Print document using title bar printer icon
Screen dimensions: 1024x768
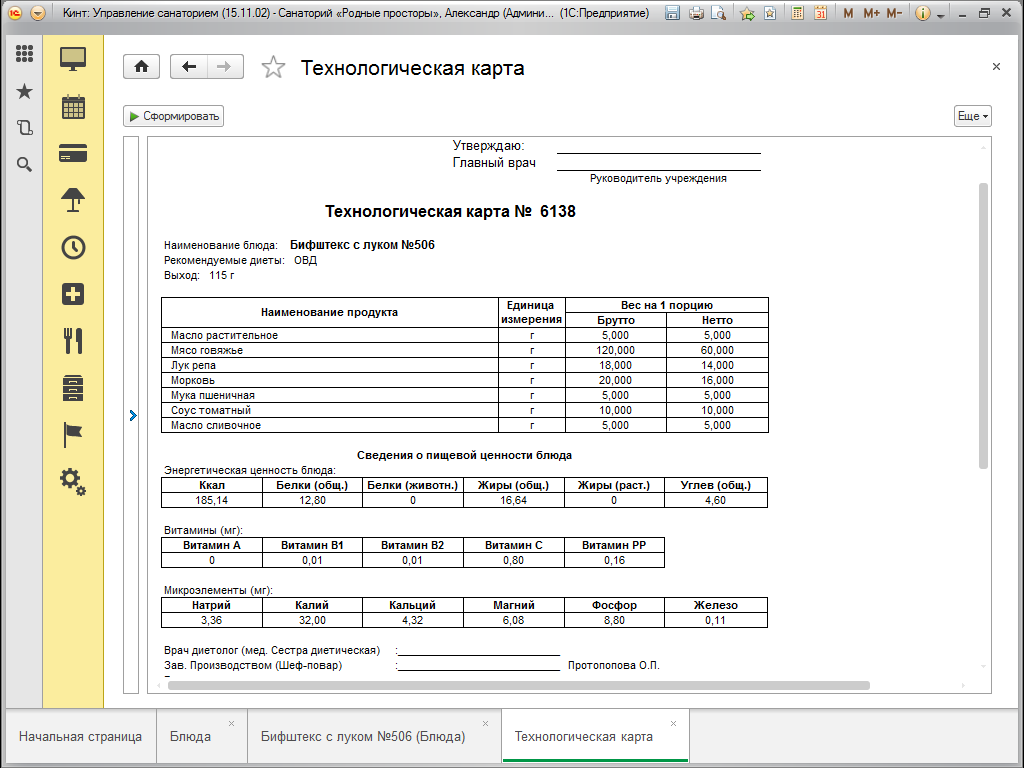coord(696,13)
